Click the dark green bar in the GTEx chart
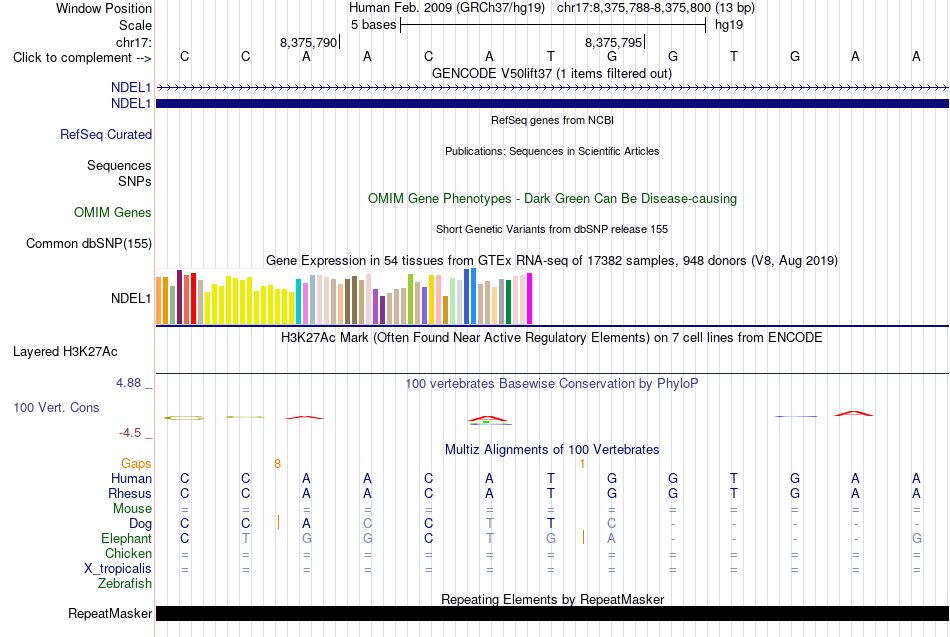The height and width of the screenshot is (637, 950). [508, 302]
